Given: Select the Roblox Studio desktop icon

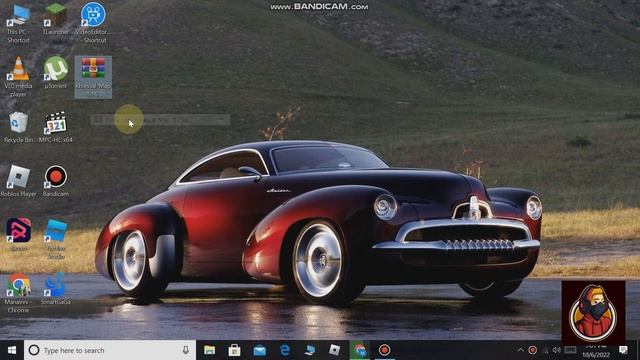Looking at the screenshot, I should pos(56,239).
